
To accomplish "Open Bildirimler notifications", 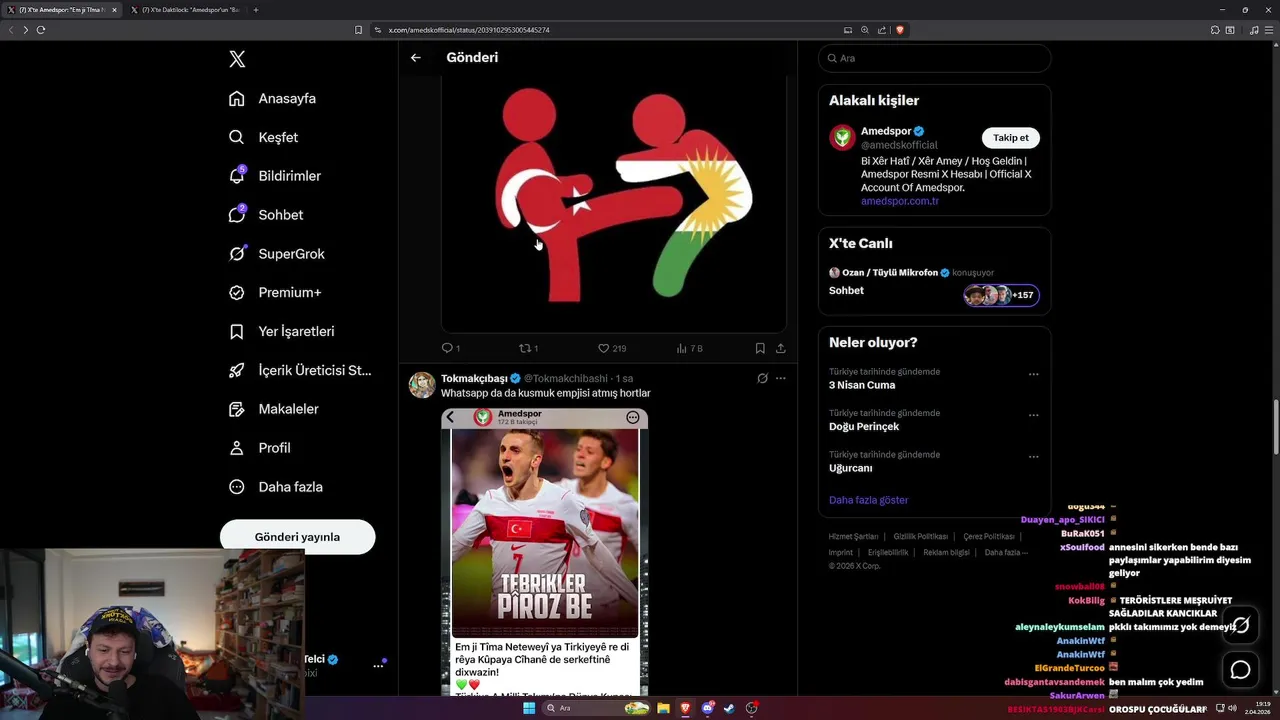I will pyautogui.click(x=275, y=176).
